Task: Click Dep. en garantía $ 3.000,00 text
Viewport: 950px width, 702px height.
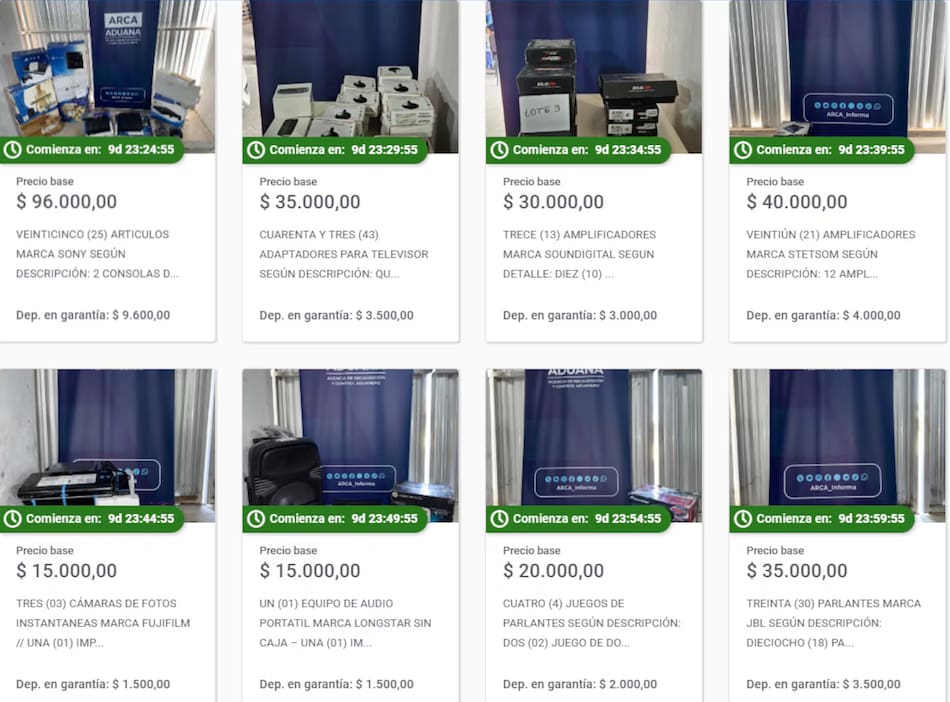Action: tap(580, 315)
